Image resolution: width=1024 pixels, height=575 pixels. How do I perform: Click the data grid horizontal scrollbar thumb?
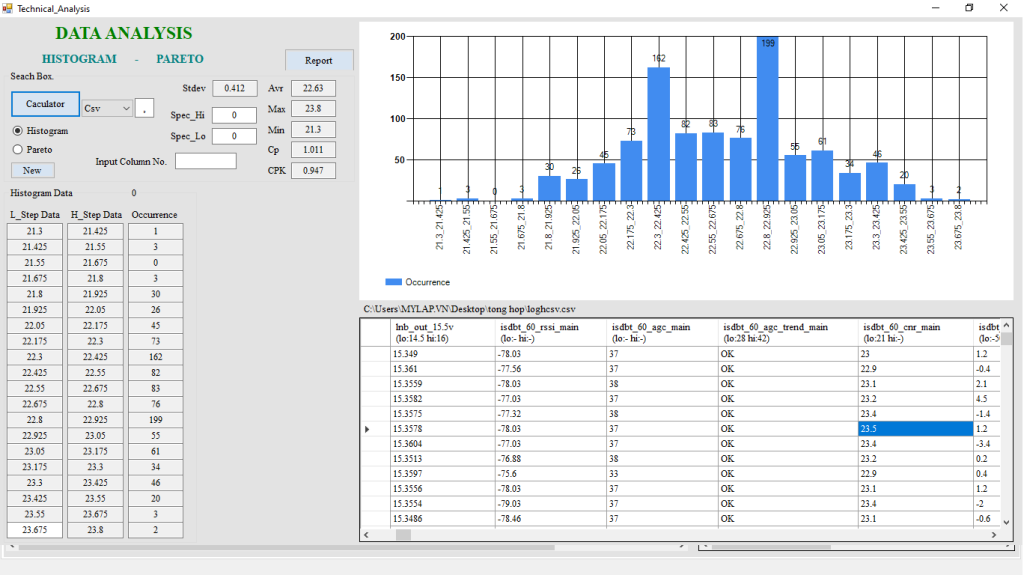click(404, 534)
